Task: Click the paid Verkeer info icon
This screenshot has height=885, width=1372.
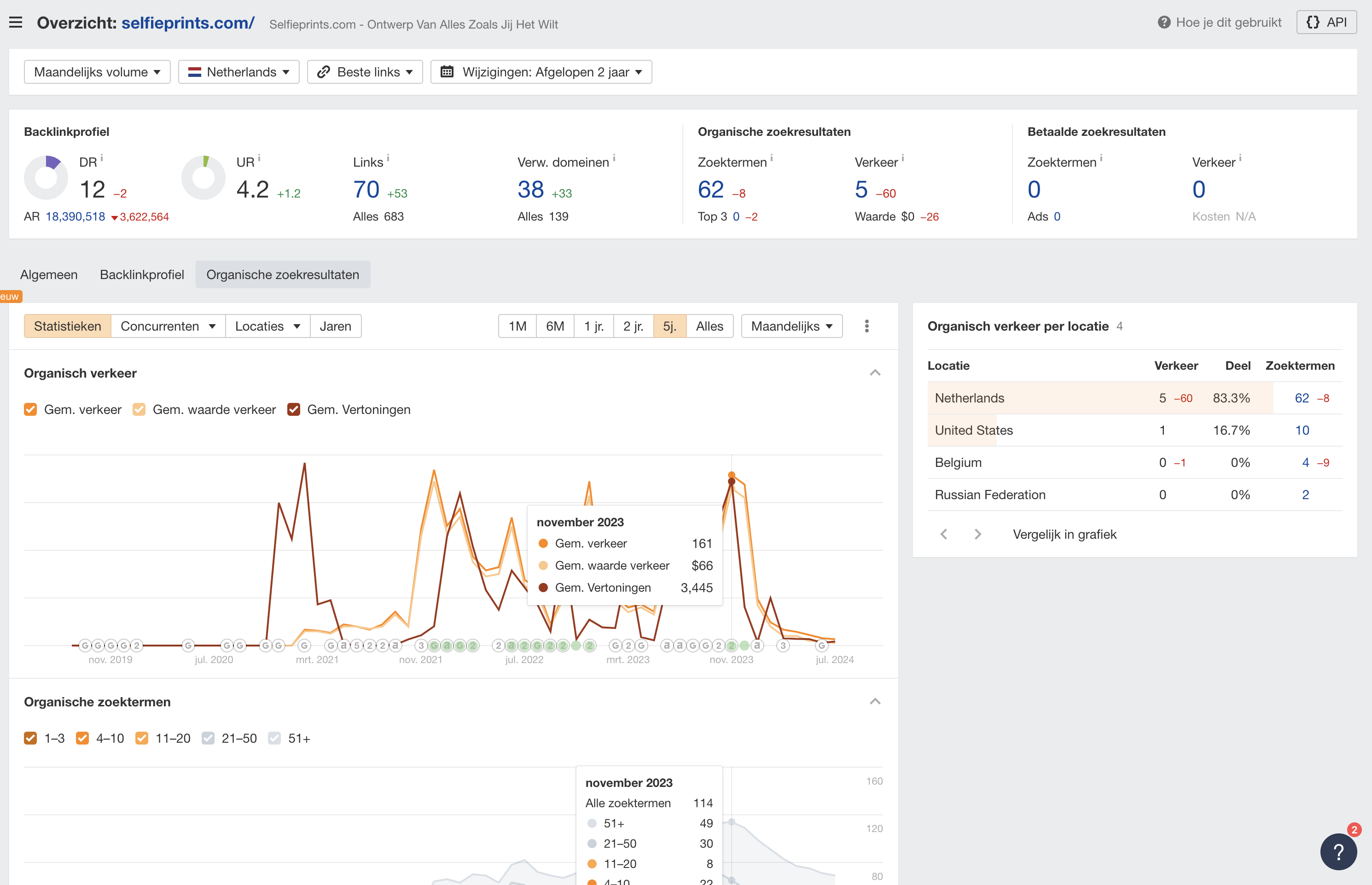Action: [x=1240, y=157]
